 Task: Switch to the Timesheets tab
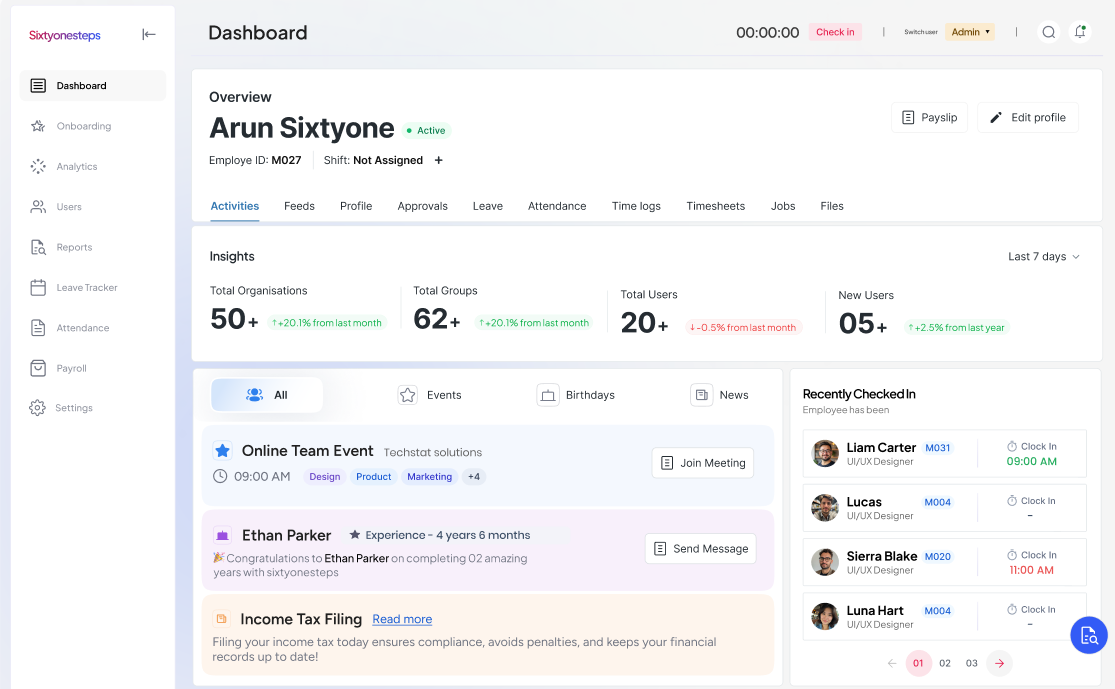[715, 206]
